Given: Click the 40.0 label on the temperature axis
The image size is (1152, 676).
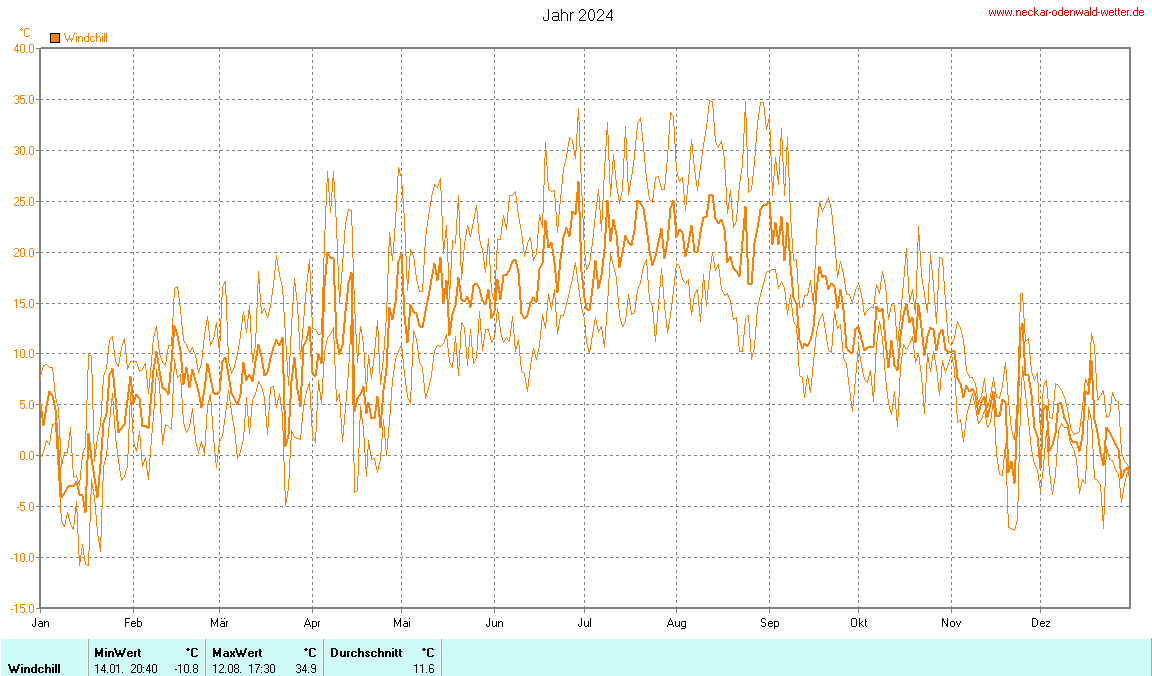Looking at the screenshot, I should 23,48.
